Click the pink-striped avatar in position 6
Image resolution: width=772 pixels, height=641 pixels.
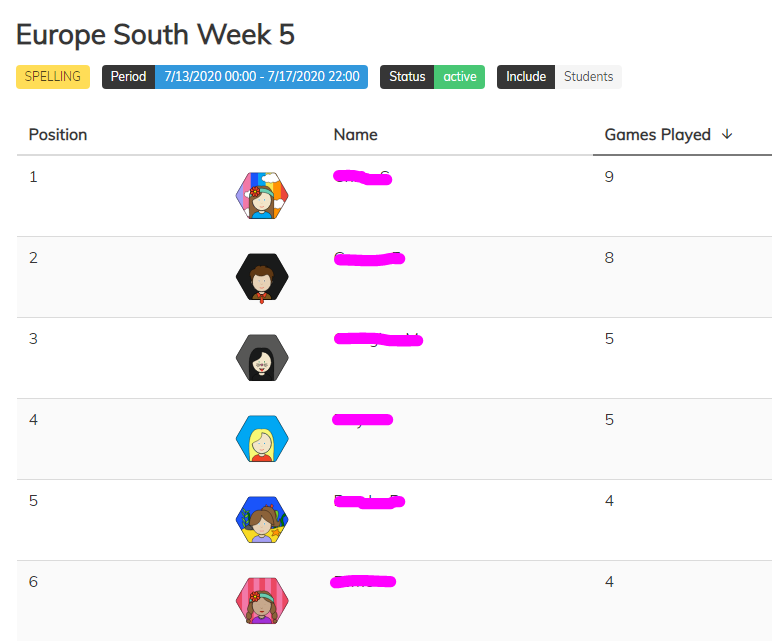tap(262, 601)
